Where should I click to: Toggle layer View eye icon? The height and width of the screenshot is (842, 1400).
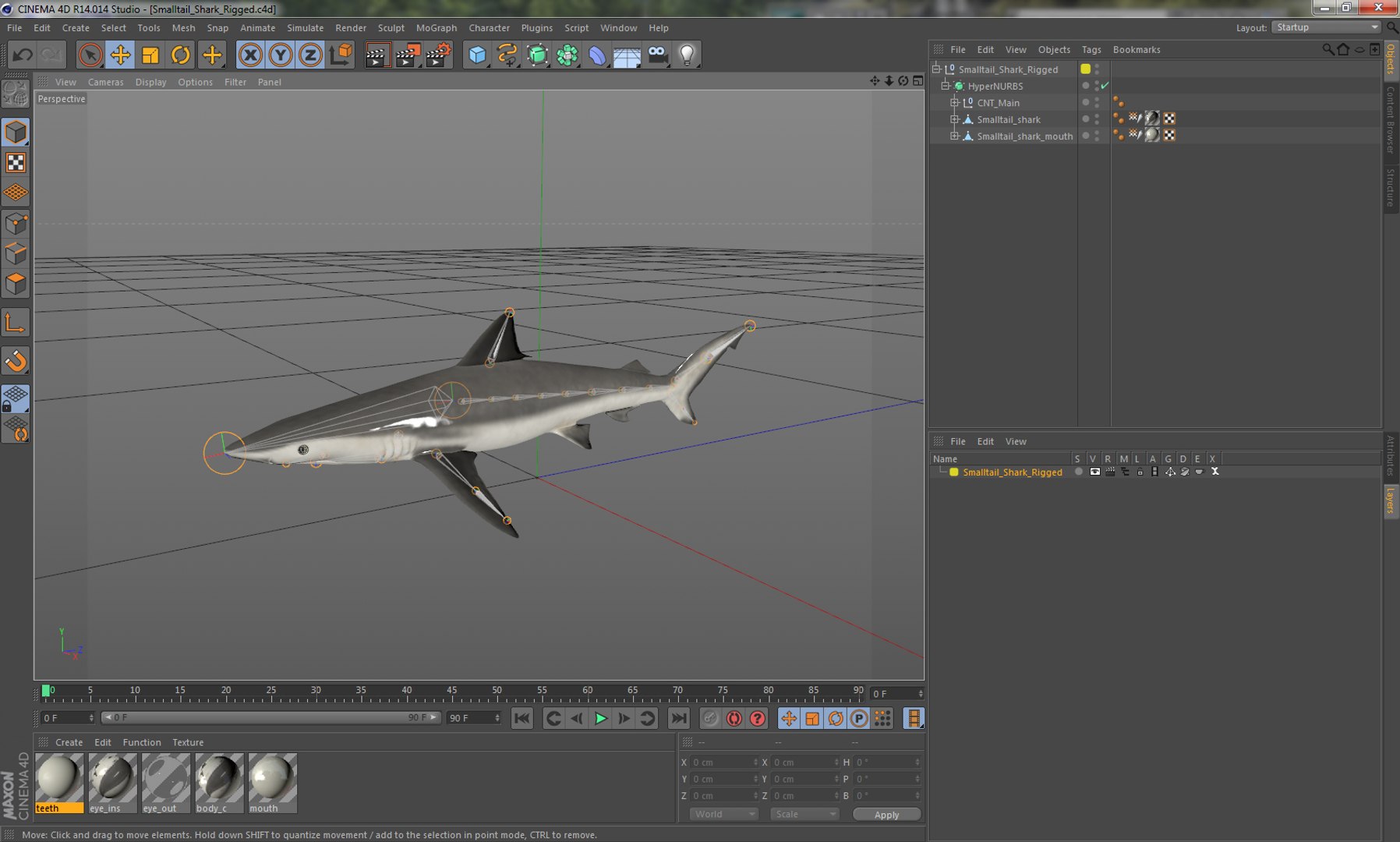point(1094,472)
